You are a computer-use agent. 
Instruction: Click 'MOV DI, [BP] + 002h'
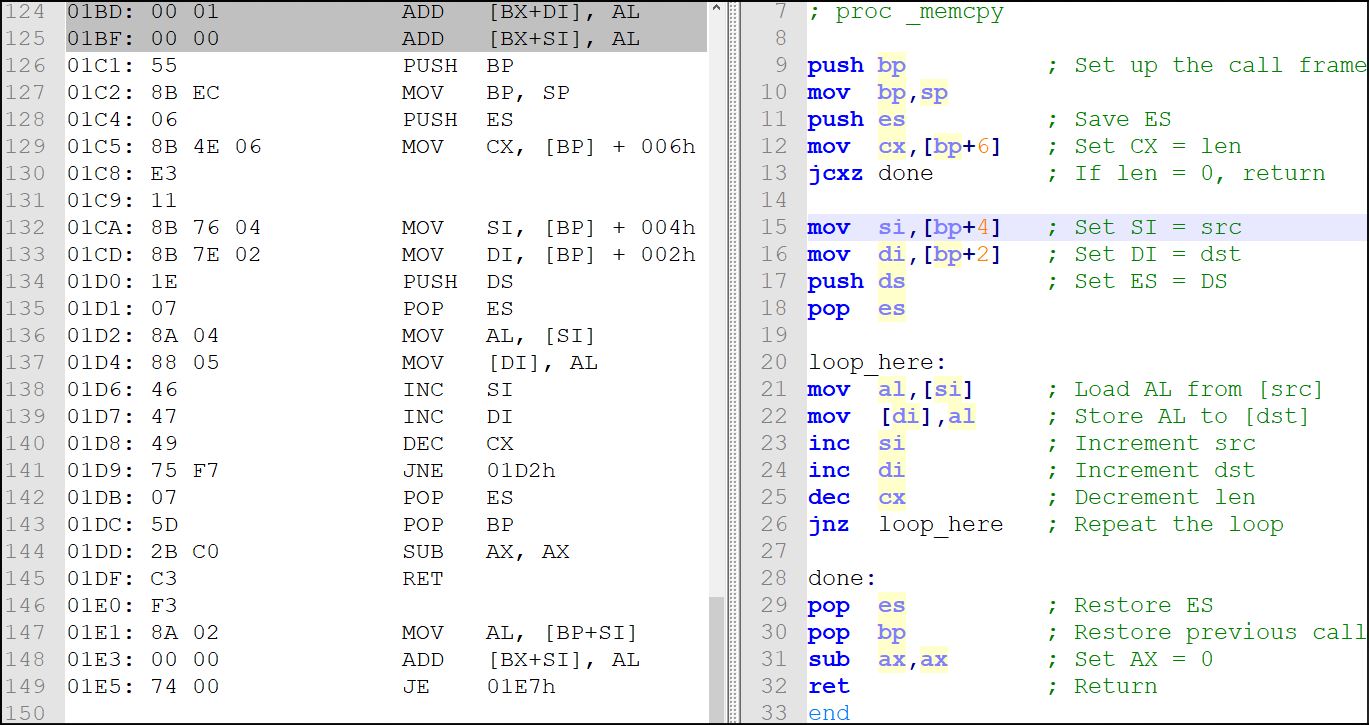point(548,256)
